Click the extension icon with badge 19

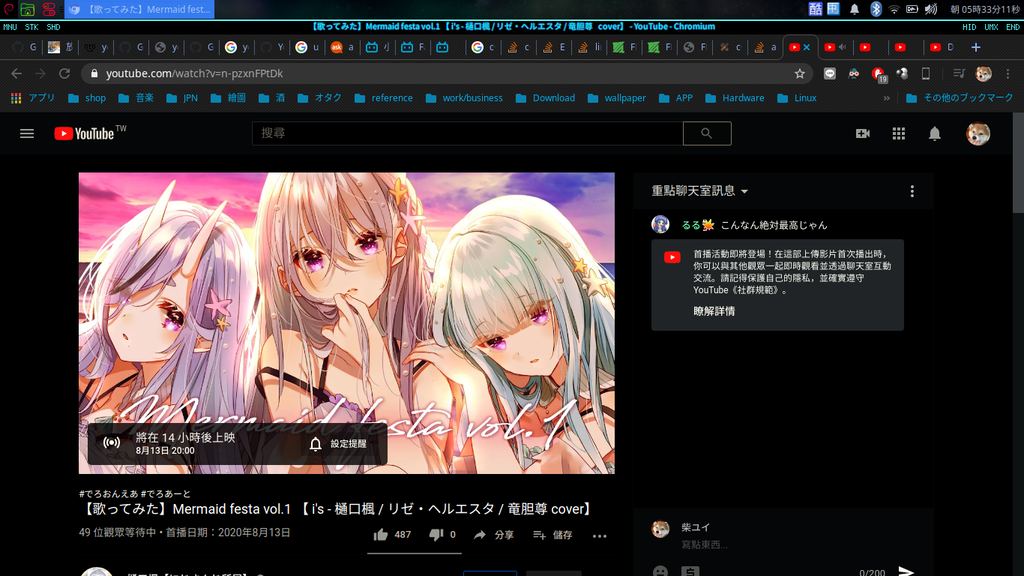coord(878,74)
